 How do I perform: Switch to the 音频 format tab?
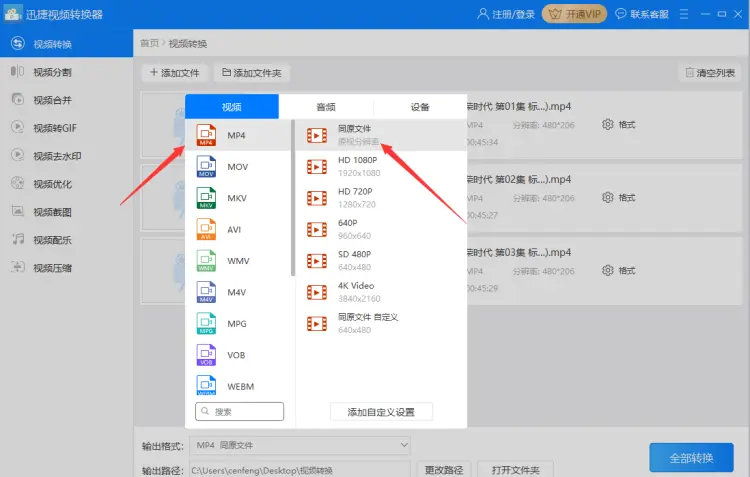[326, 107]
